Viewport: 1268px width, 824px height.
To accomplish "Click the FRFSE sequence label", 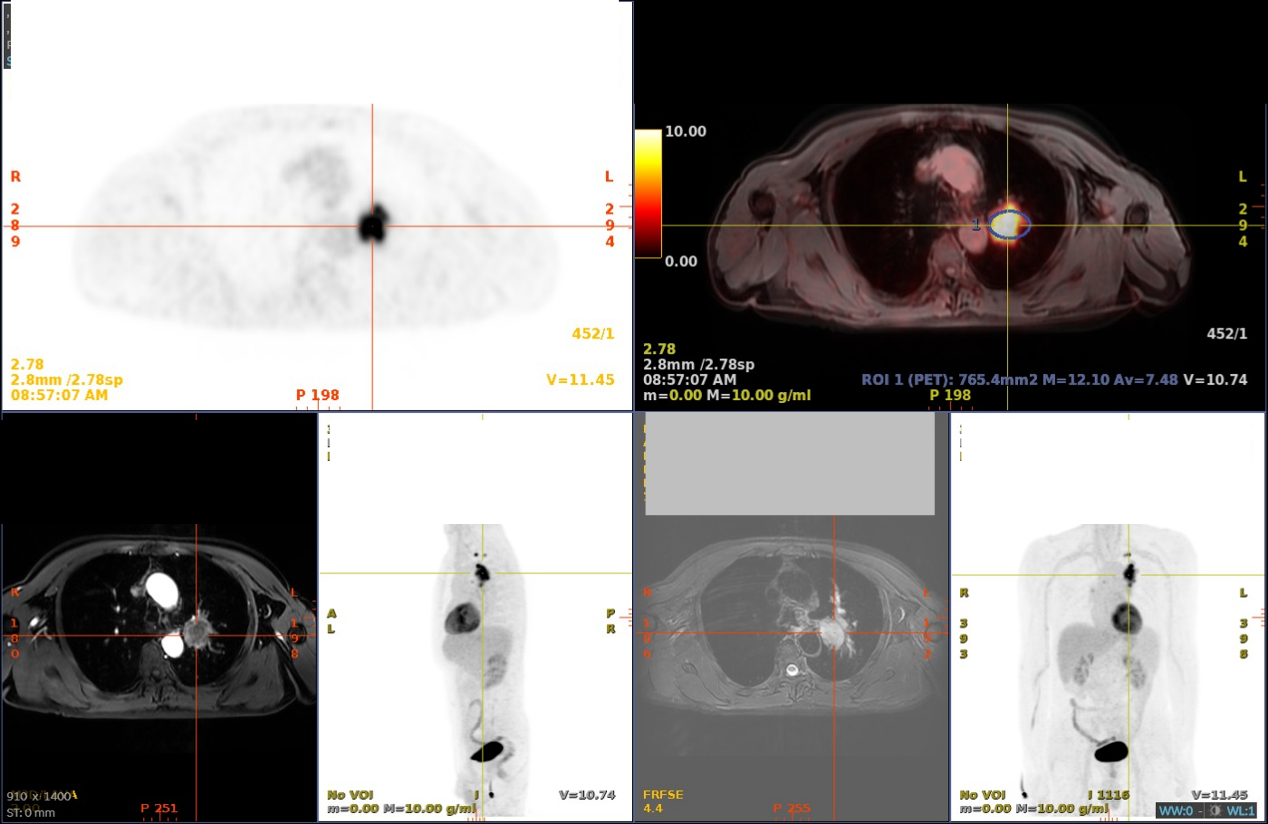I will [664, 795].
